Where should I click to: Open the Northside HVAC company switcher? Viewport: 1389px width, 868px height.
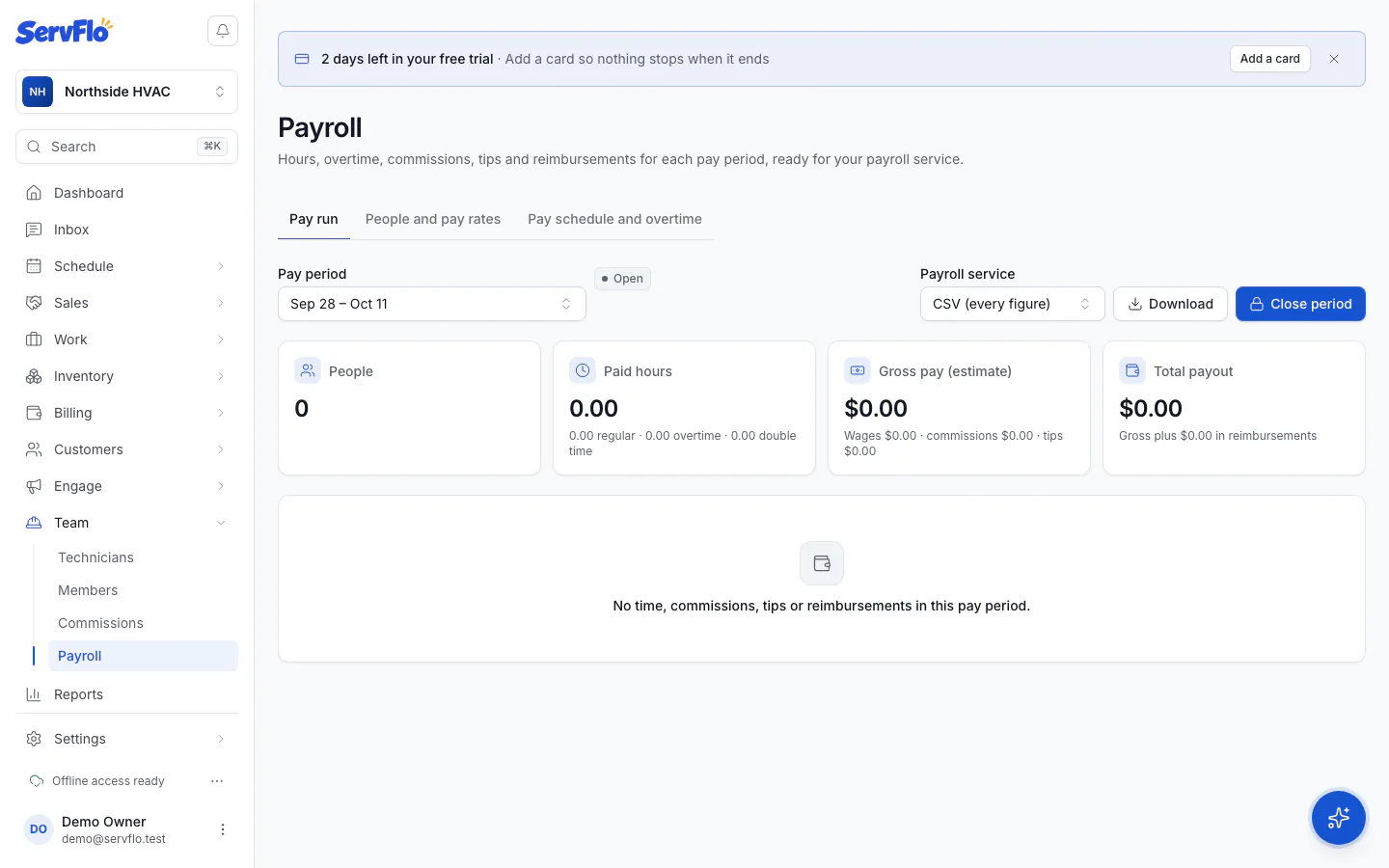click(126, 92)
